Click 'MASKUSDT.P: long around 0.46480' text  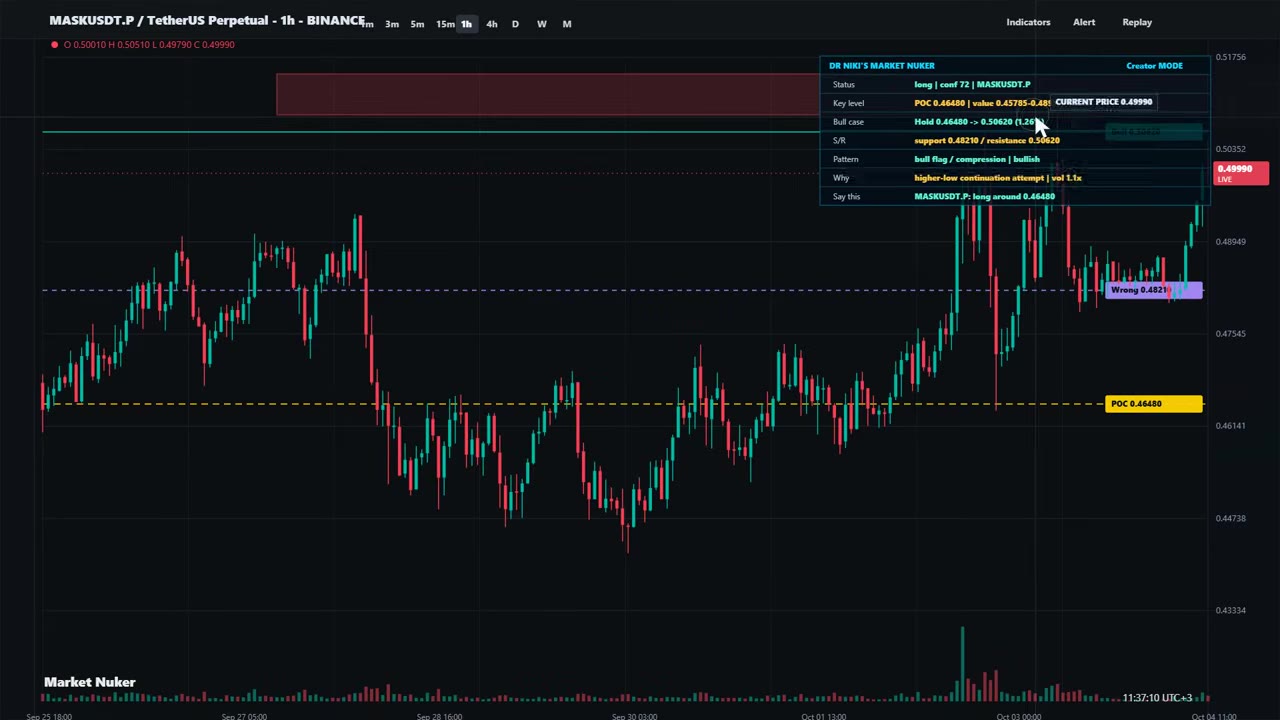(984, 197)
